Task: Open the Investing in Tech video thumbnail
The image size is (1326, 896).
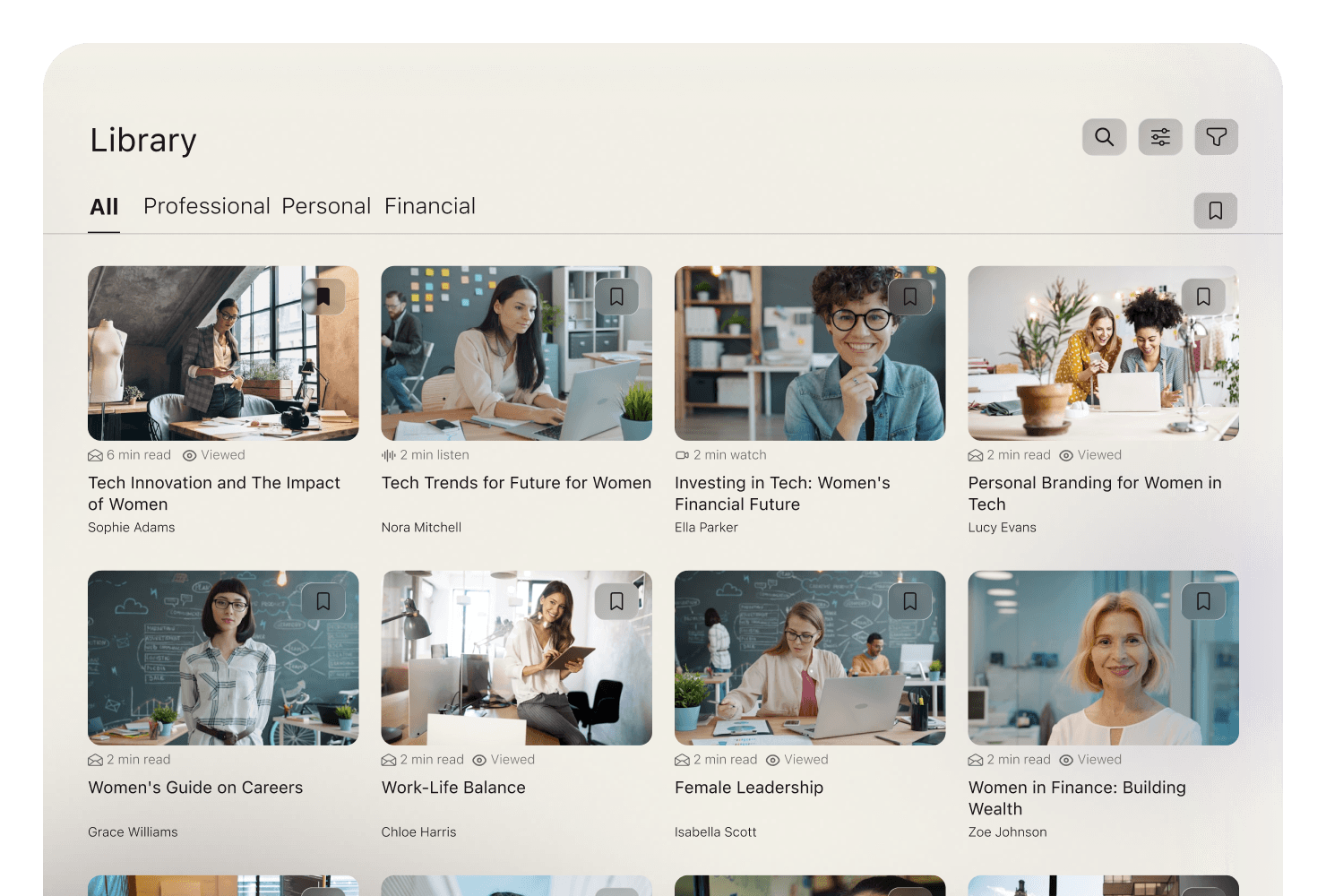Action: 810,353
